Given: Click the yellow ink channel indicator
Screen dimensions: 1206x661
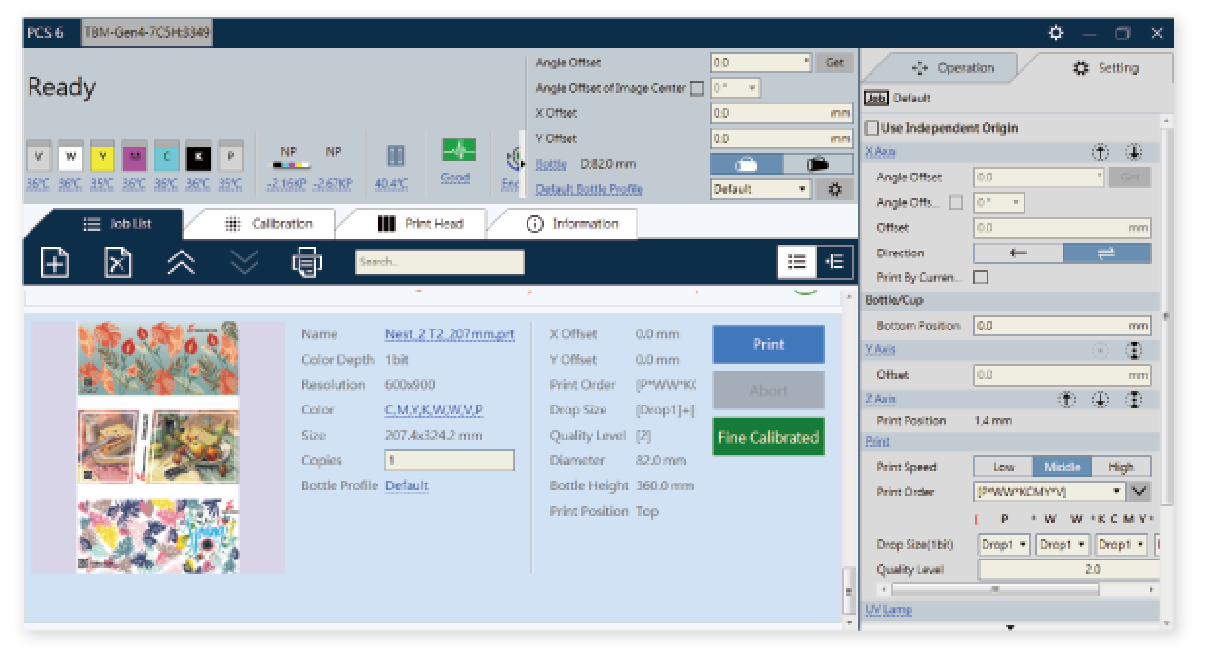Looking at the screenshot, I should coord(102,157).
